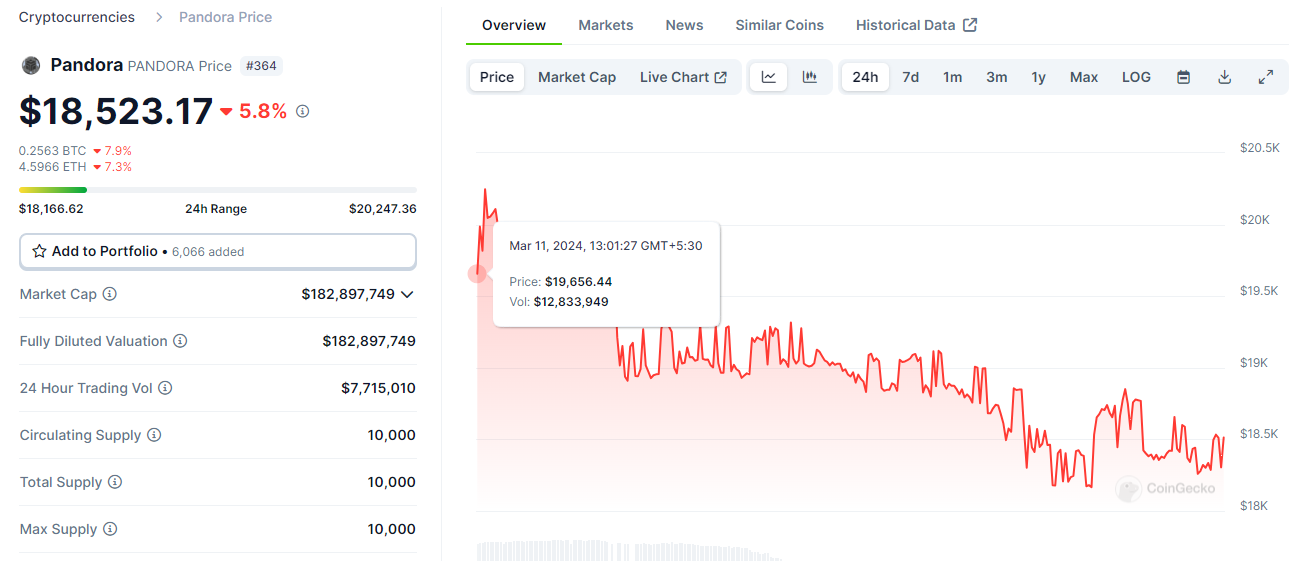Click the 4.5966 ETH value

coord(53,167)
